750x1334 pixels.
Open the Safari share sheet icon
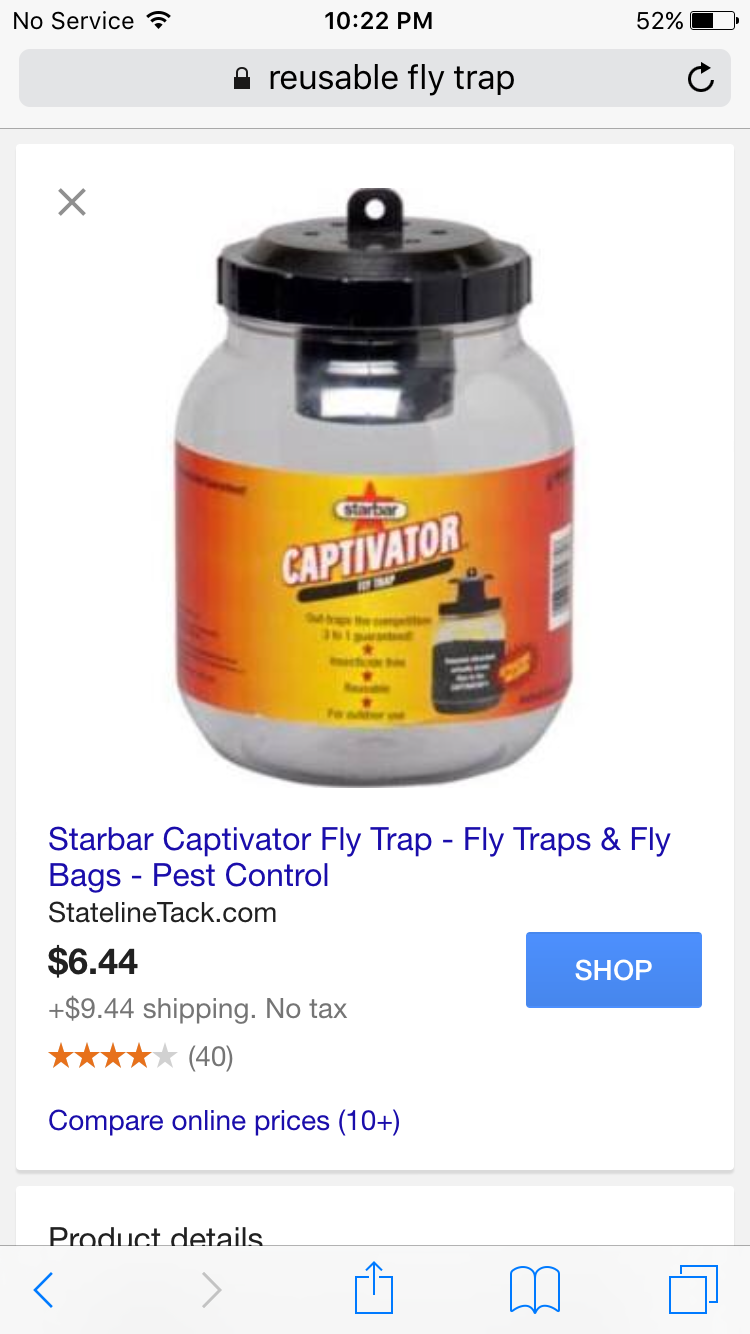pos(375,1287)
